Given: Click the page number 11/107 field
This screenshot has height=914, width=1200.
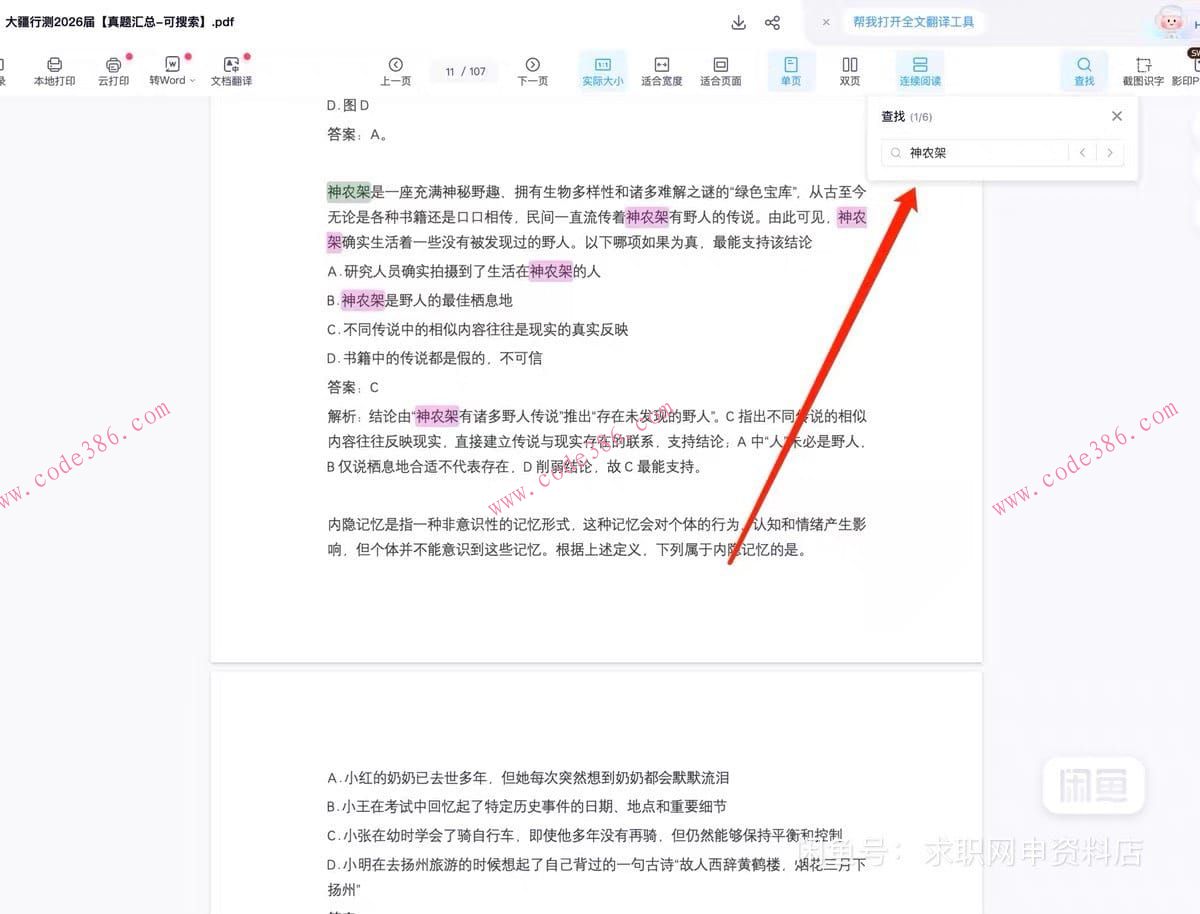Looking at the screenshot, I should [x=463, y=72].
